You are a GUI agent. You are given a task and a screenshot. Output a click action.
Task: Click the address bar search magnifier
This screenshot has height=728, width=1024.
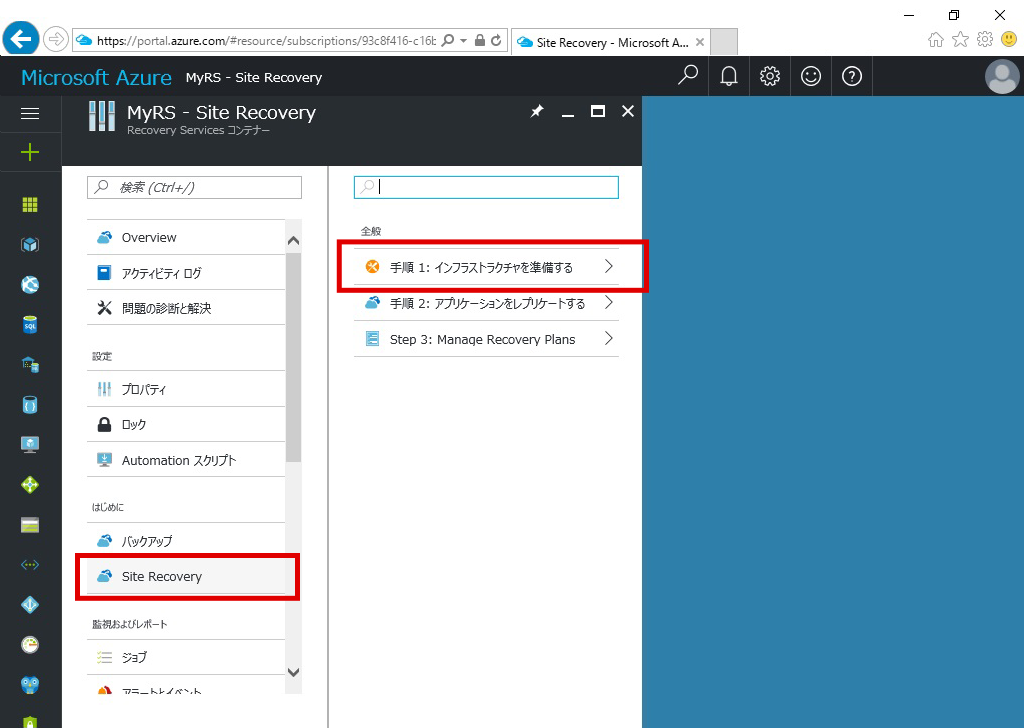click(448, 40)
